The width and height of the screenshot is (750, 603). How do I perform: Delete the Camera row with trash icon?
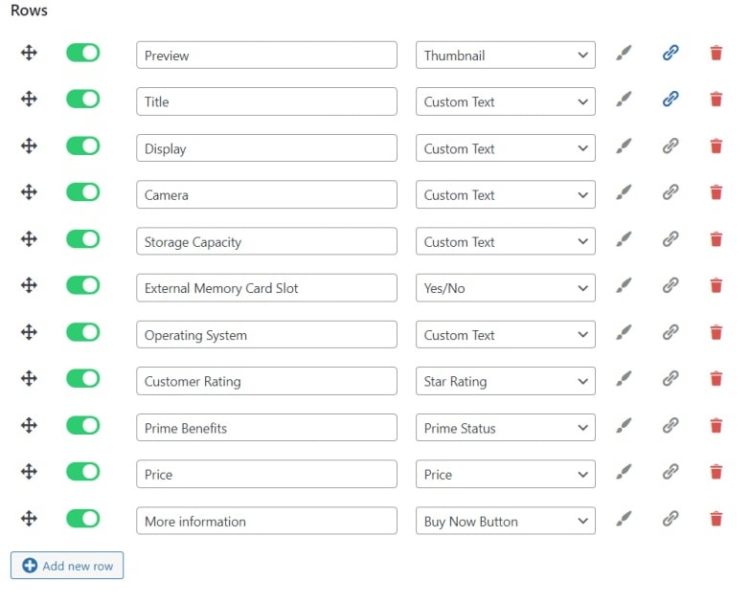click(716, 193)
